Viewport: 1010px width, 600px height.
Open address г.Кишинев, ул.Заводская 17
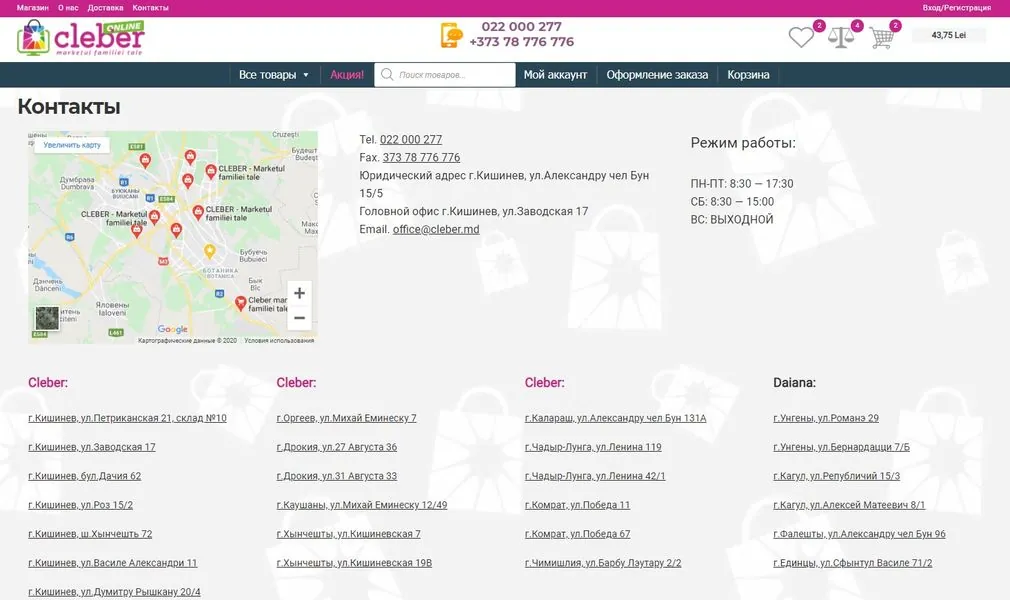(92, 447)
